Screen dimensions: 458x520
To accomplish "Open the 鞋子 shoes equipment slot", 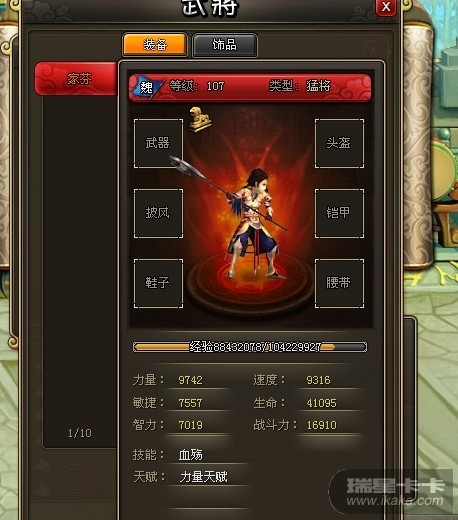I will 158,283.
